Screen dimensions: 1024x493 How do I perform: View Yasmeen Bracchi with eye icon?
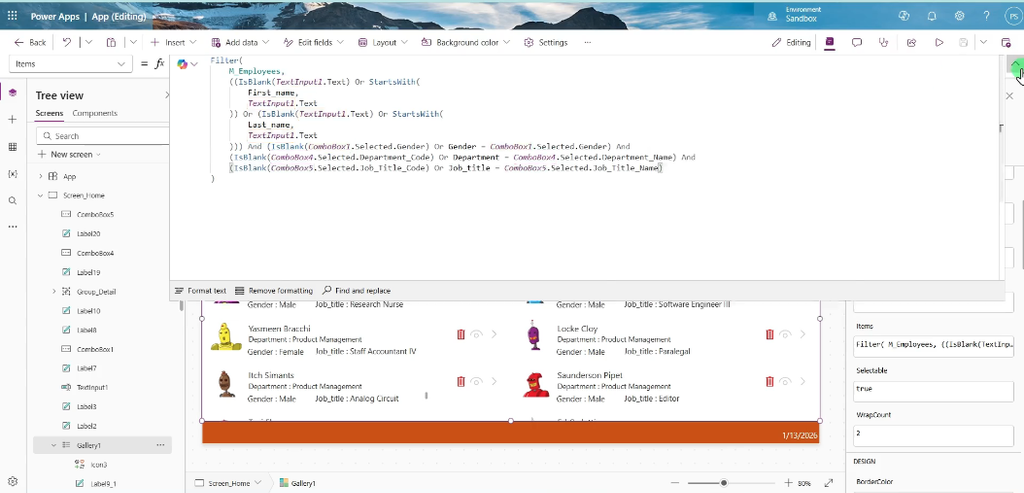pos(477,334)
